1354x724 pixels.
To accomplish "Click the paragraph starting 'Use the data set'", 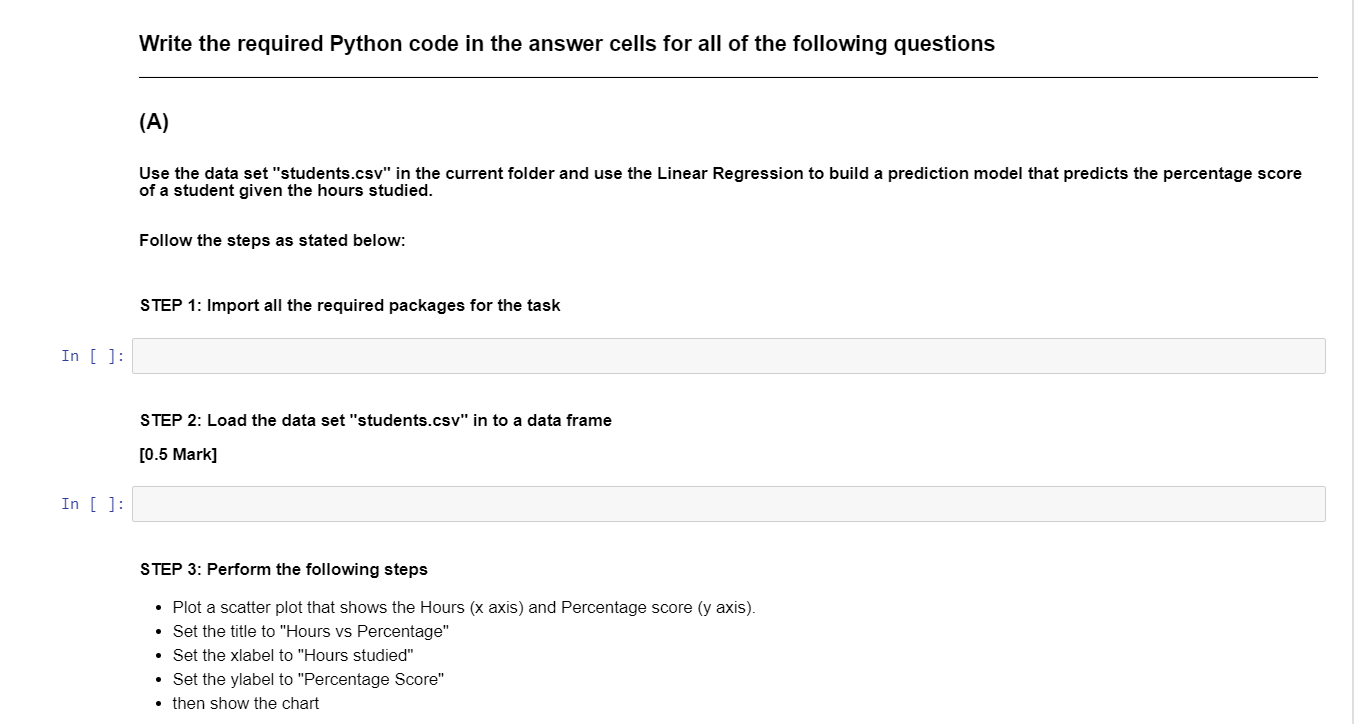I will coord(720,182).
